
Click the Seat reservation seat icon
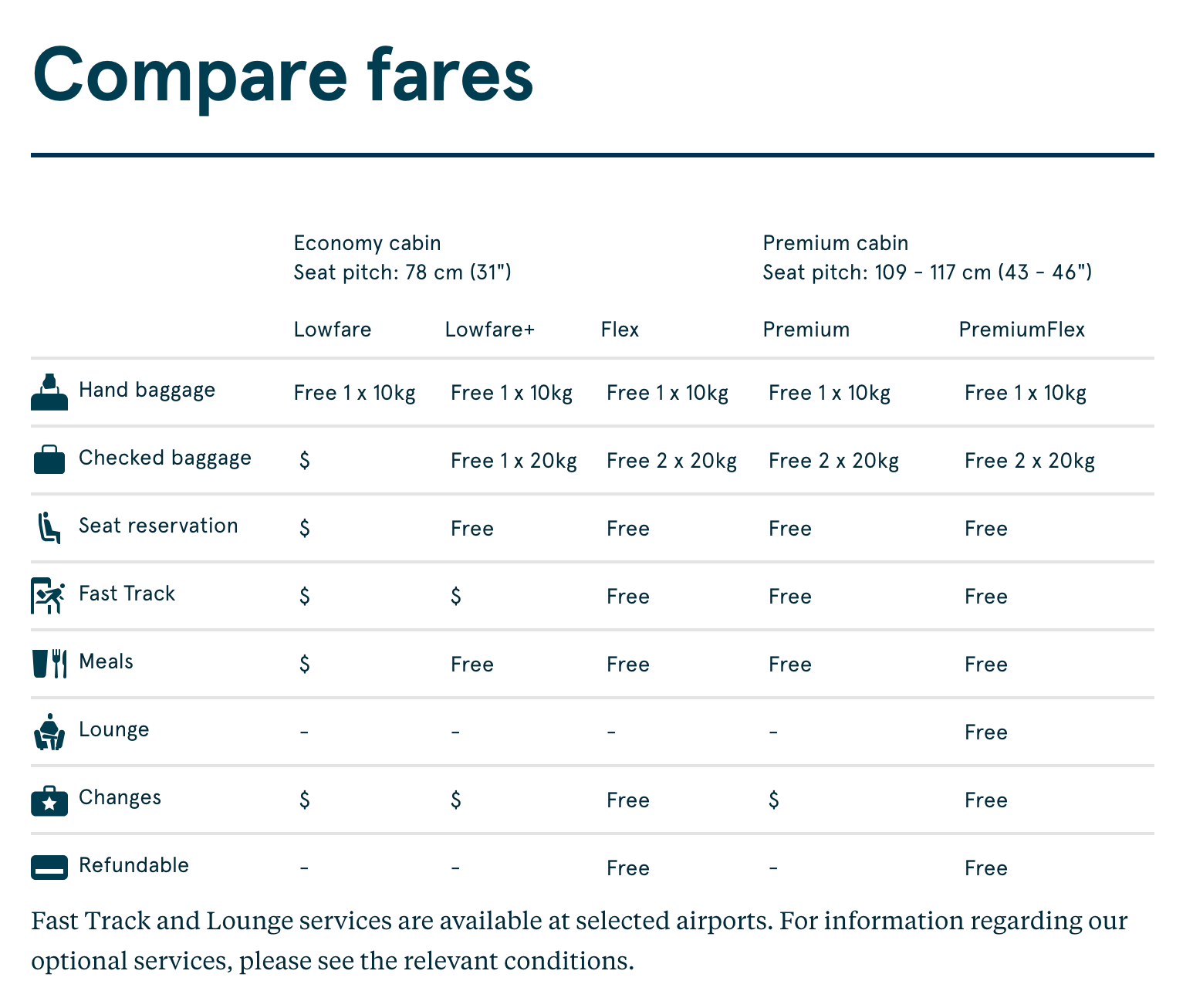click(49, 527)
